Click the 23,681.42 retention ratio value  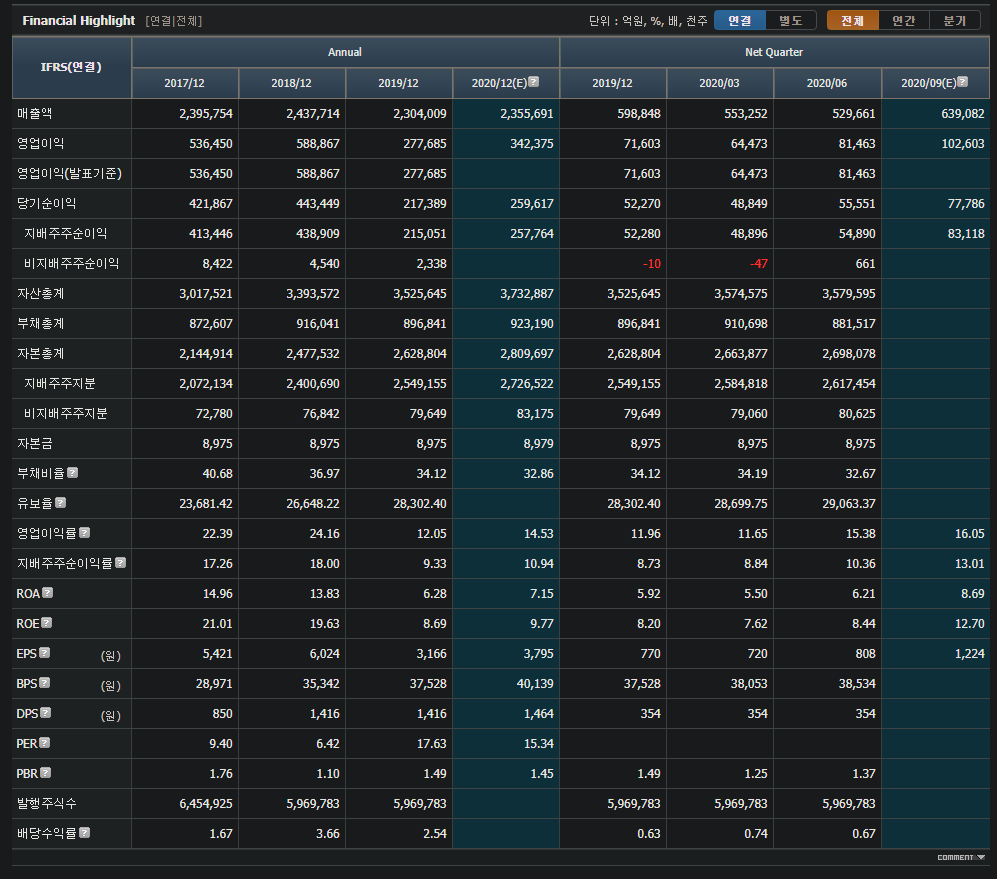(206, 503)
